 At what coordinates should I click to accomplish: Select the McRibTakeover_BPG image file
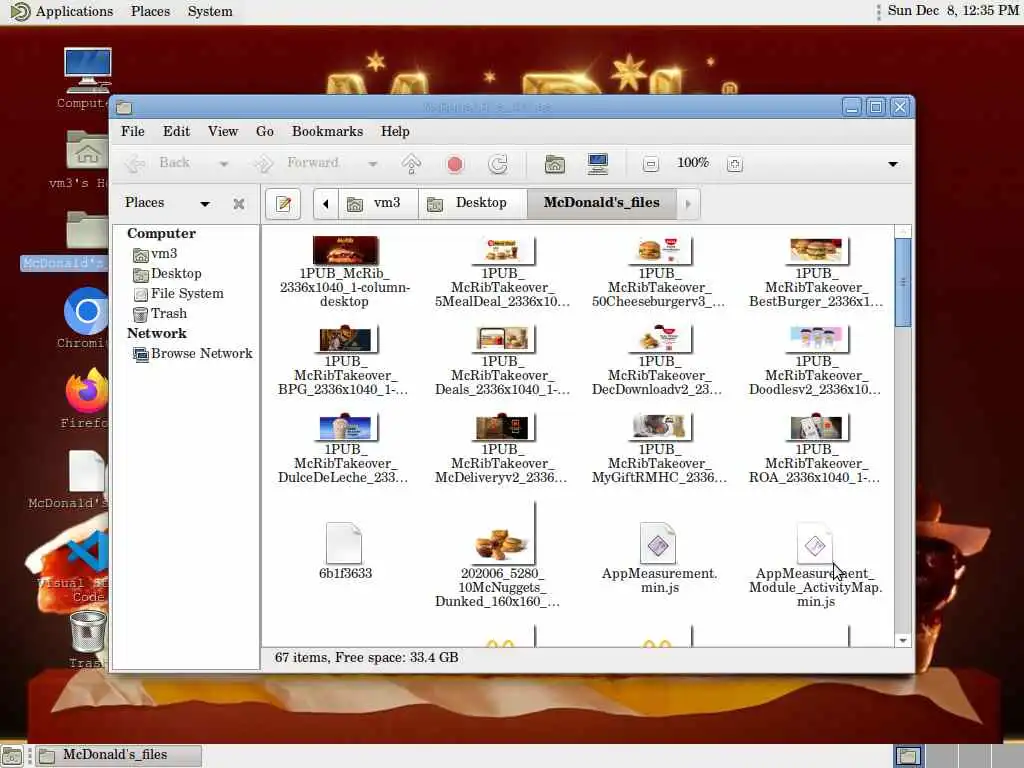(345, 339)
